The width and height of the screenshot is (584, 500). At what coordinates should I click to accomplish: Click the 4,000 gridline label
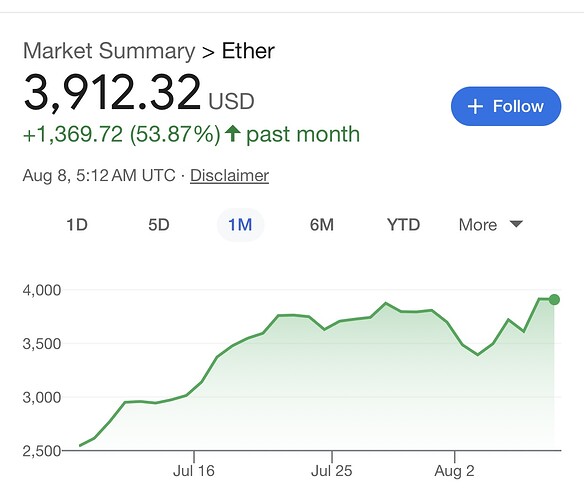point(42,290)
